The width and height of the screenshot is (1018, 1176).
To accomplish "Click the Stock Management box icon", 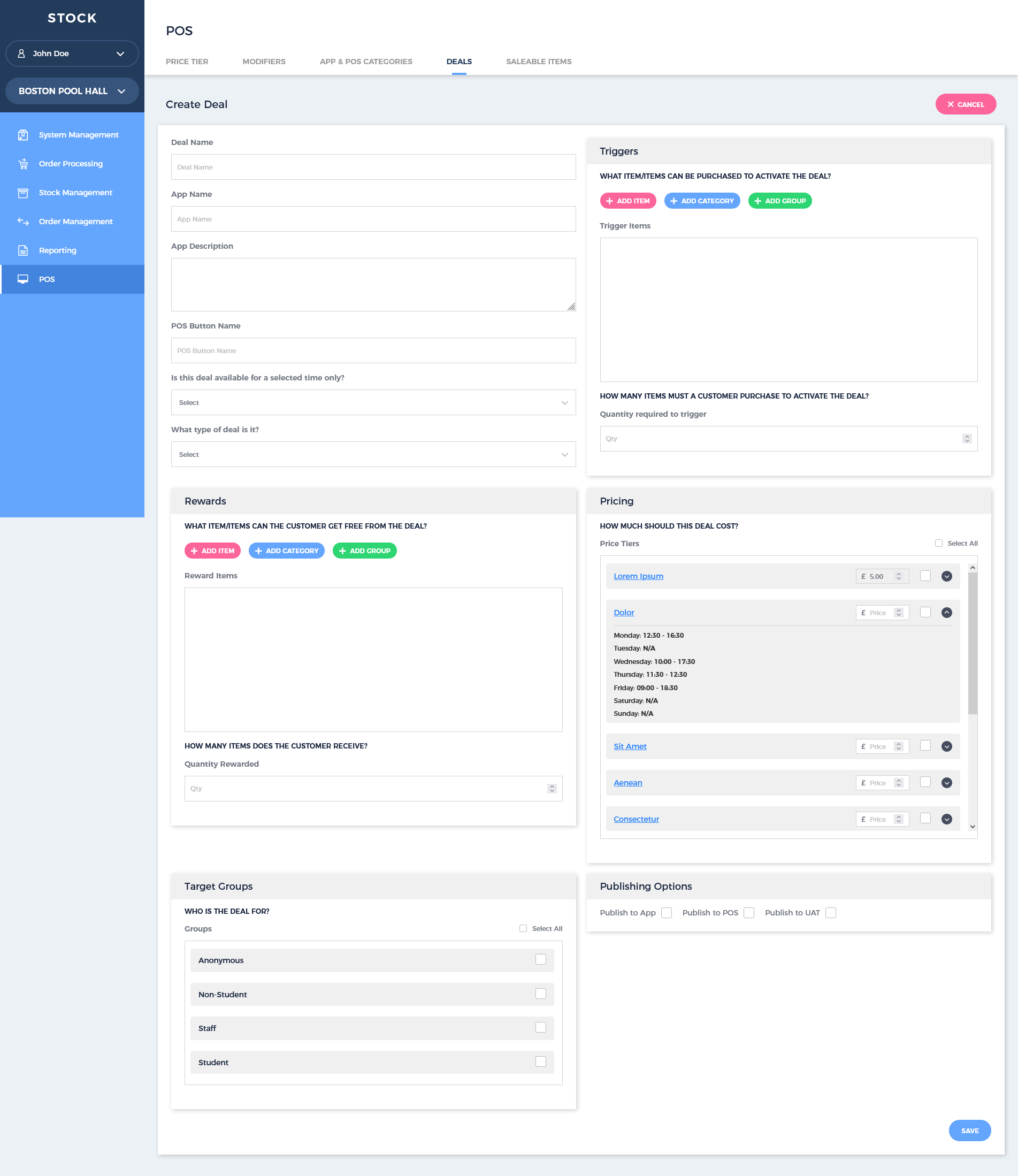I will click(22, 193).
